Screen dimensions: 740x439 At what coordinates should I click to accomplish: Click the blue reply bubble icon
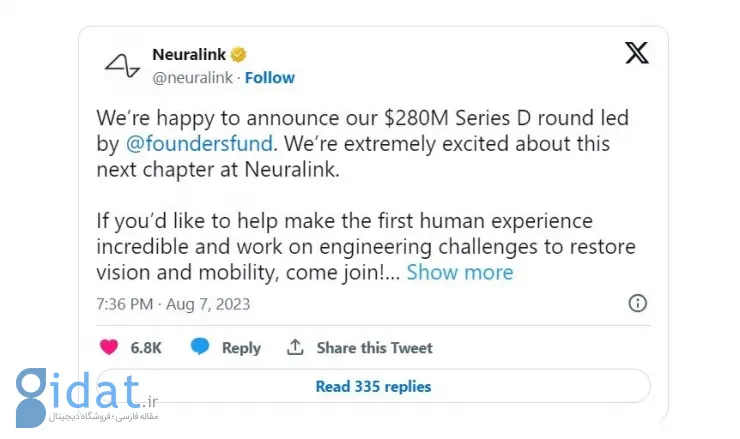point(200,346)
